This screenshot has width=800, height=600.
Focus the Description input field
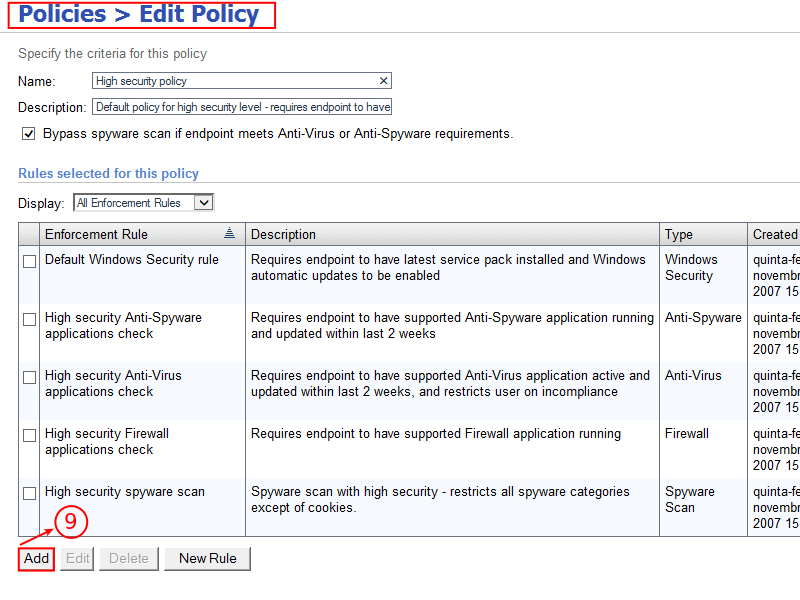point(242,107)
